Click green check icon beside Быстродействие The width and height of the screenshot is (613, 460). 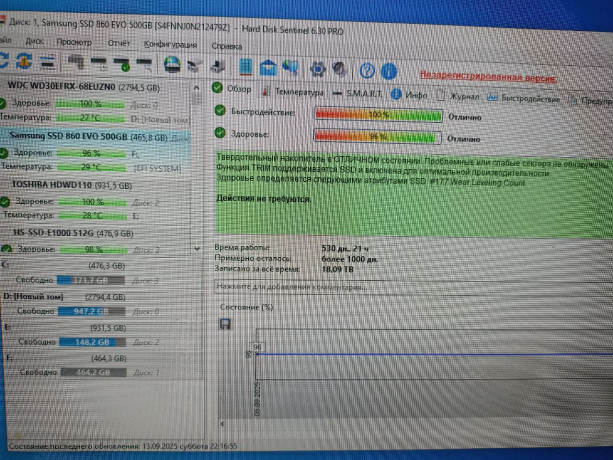pyautogui.click(x=220, y=111)
